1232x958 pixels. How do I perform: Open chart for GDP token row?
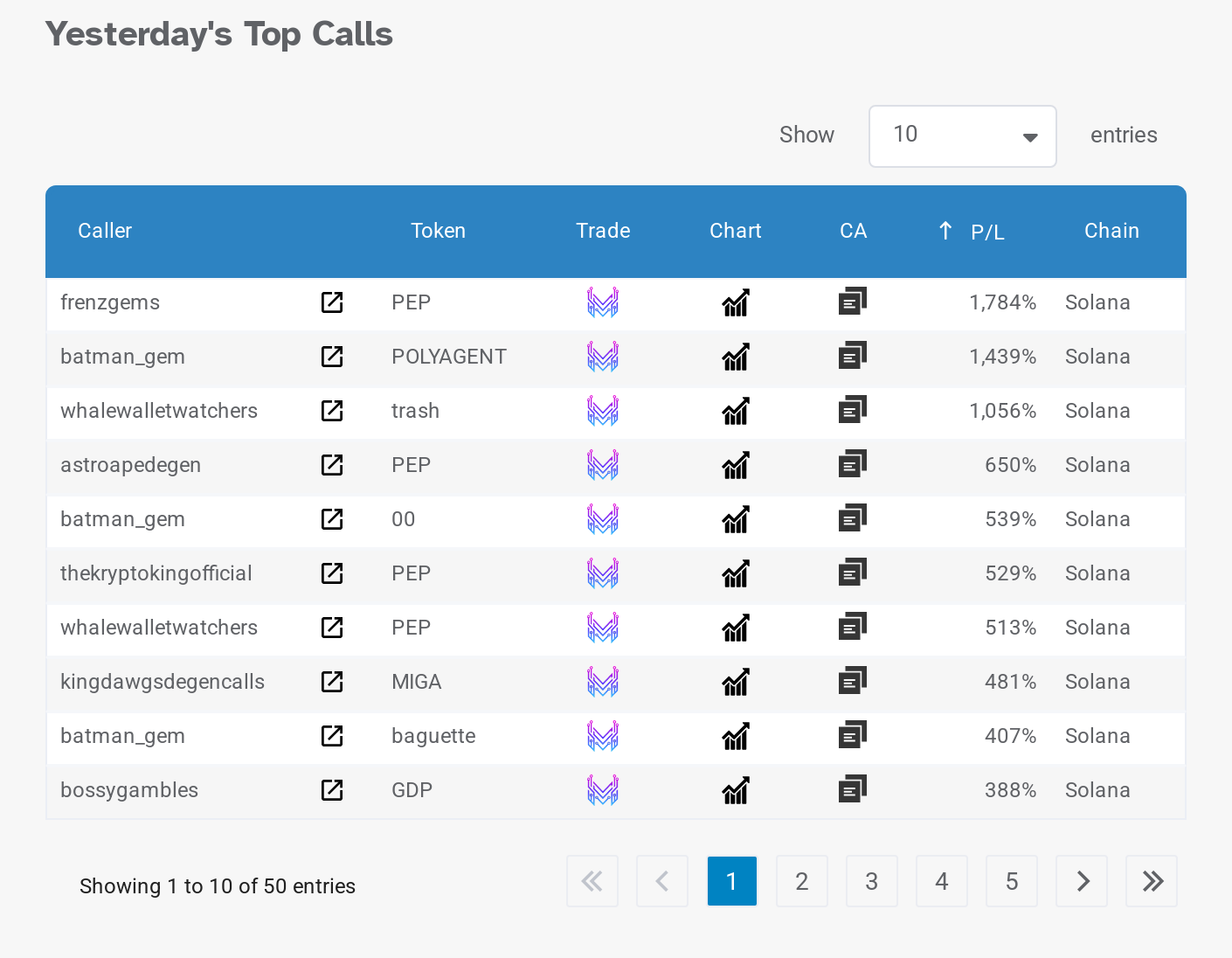pos(736,790)
